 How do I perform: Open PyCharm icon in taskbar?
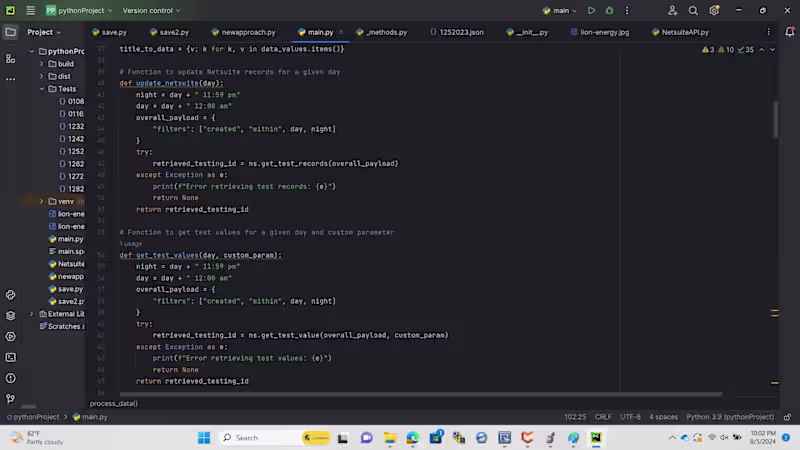point(596,438)
